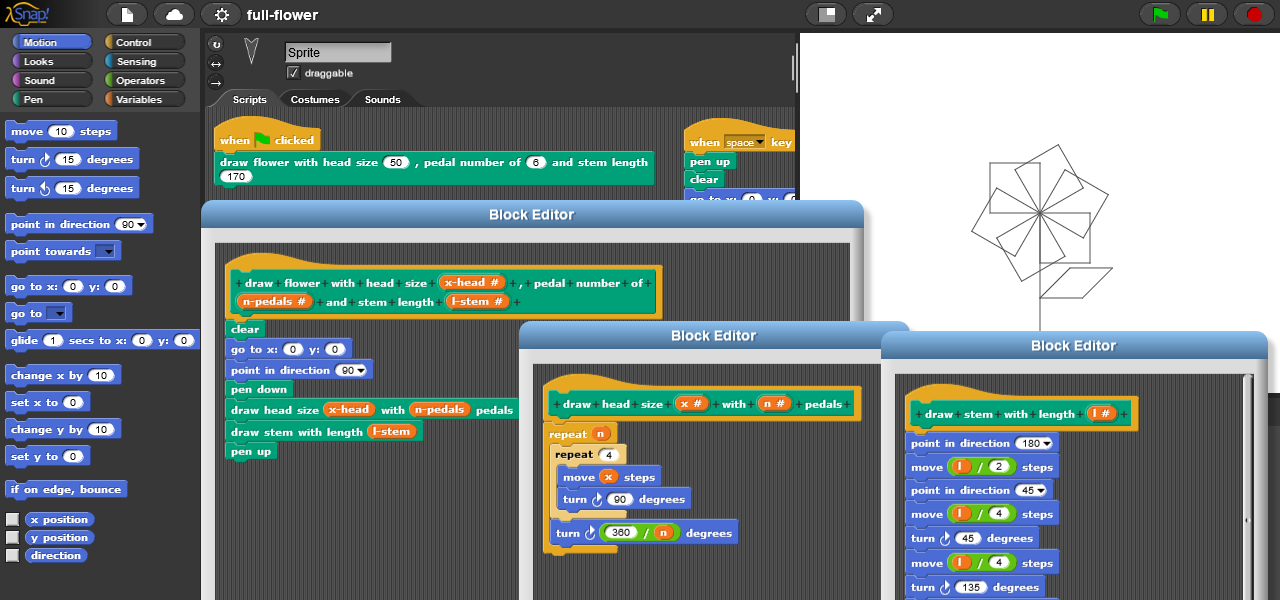Switch to the Costumes tab
The image size is (1280, 600).
tap(315, 99)
